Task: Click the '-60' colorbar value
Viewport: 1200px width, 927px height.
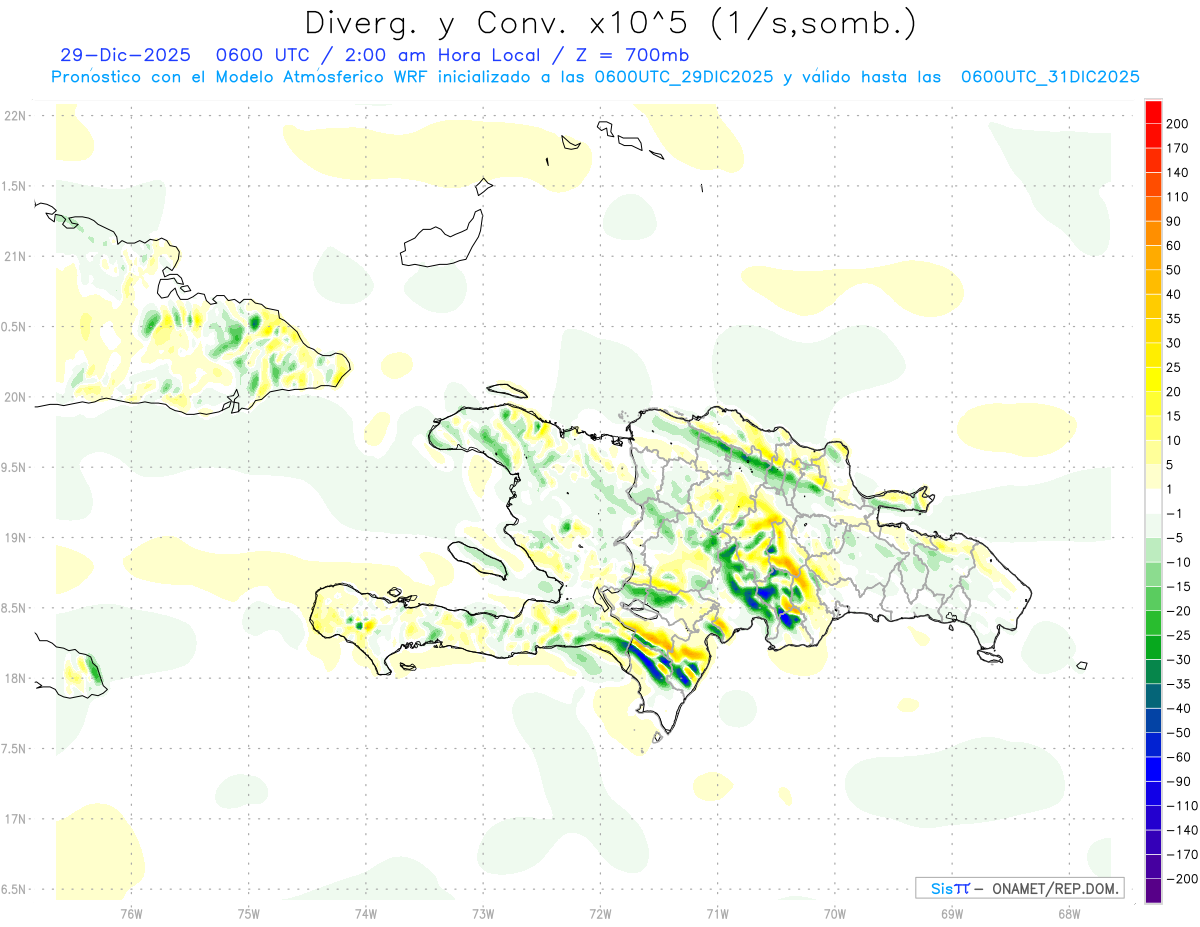Action: coord(1178,757)
